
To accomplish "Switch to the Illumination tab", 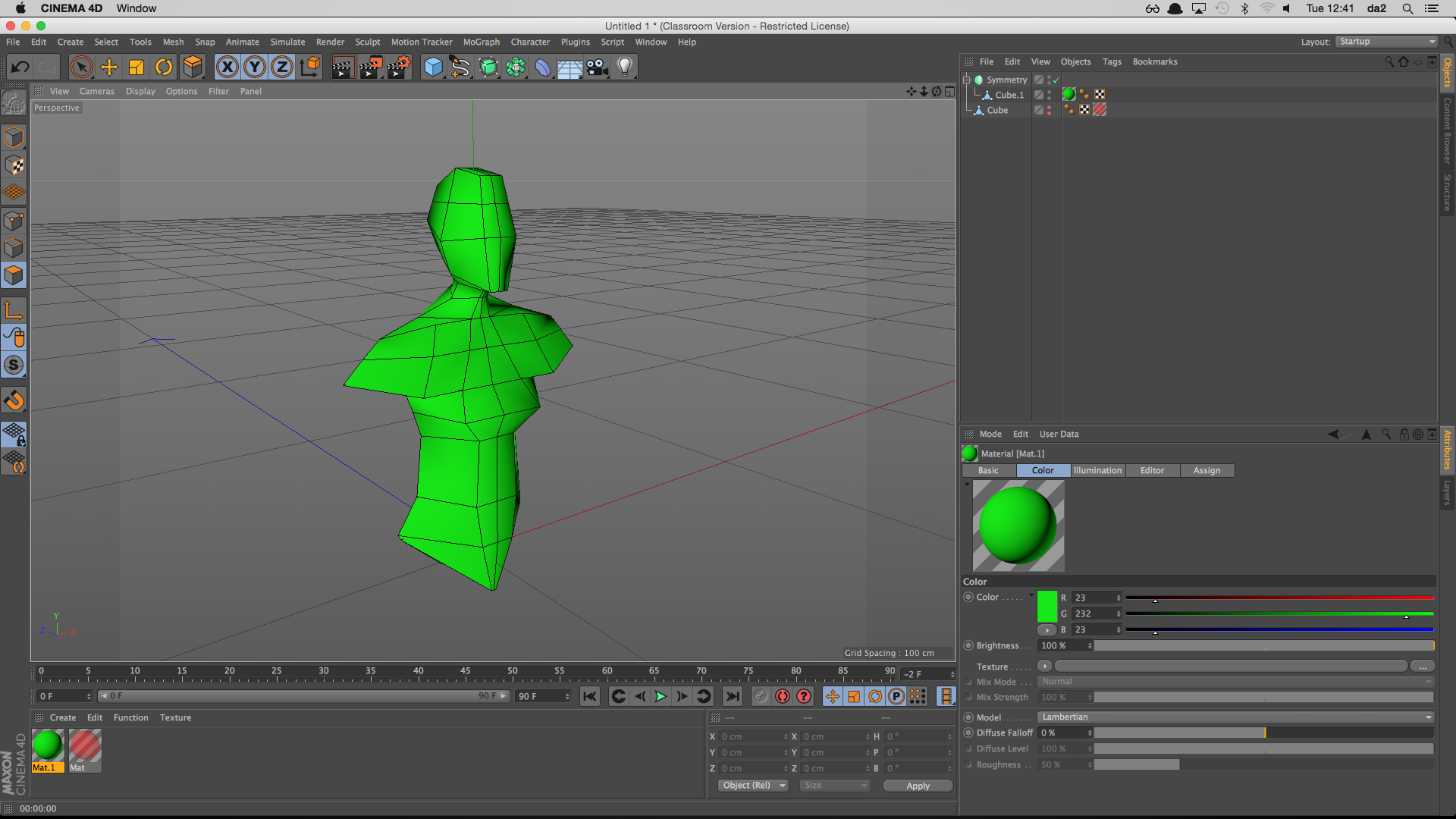I will pos(1097,471).
